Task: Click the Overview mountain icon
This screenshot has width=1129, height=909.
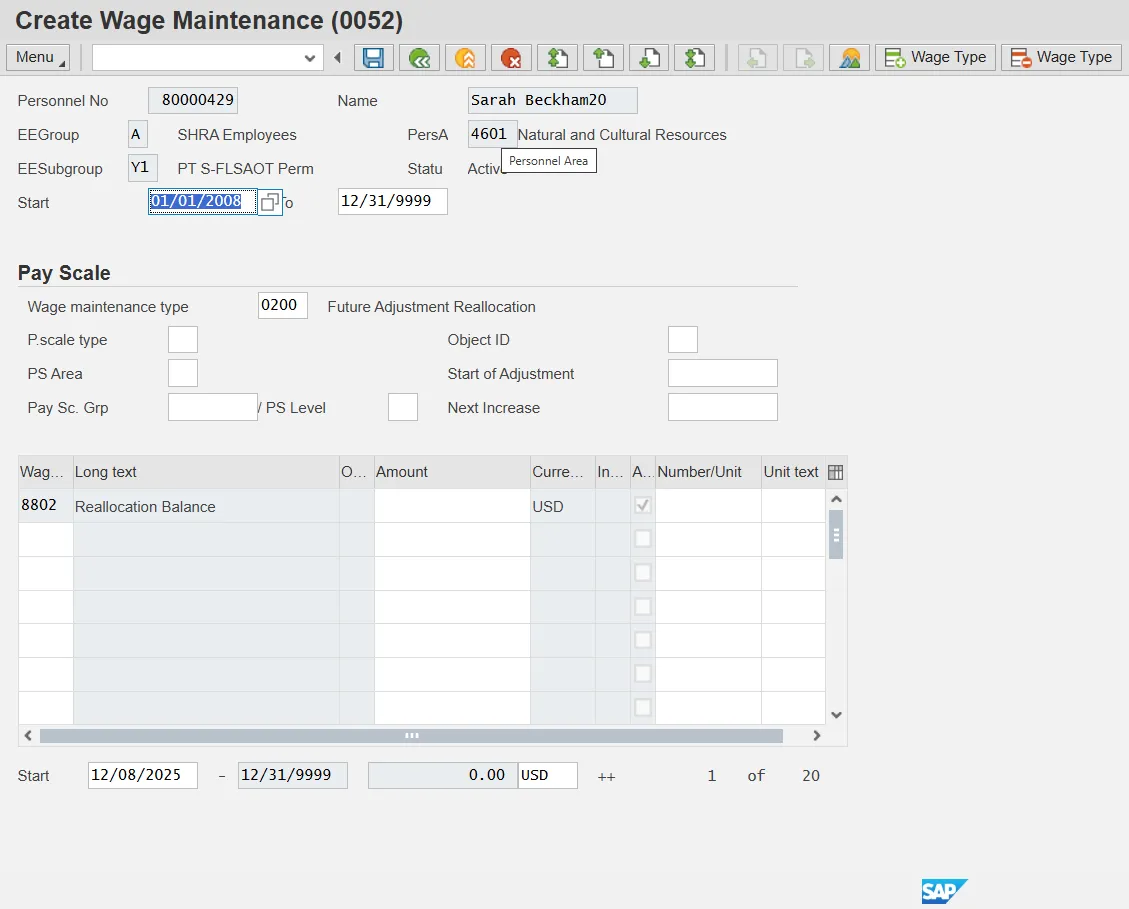Action: [849, 58]
